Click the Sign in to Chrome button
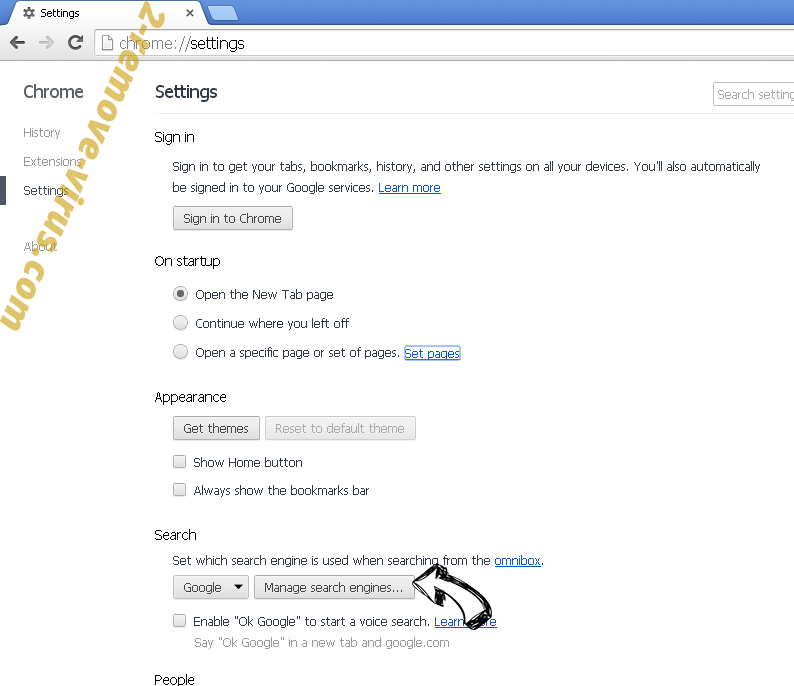The height and width of the screenshot is (686, 794). click(233, 218)
